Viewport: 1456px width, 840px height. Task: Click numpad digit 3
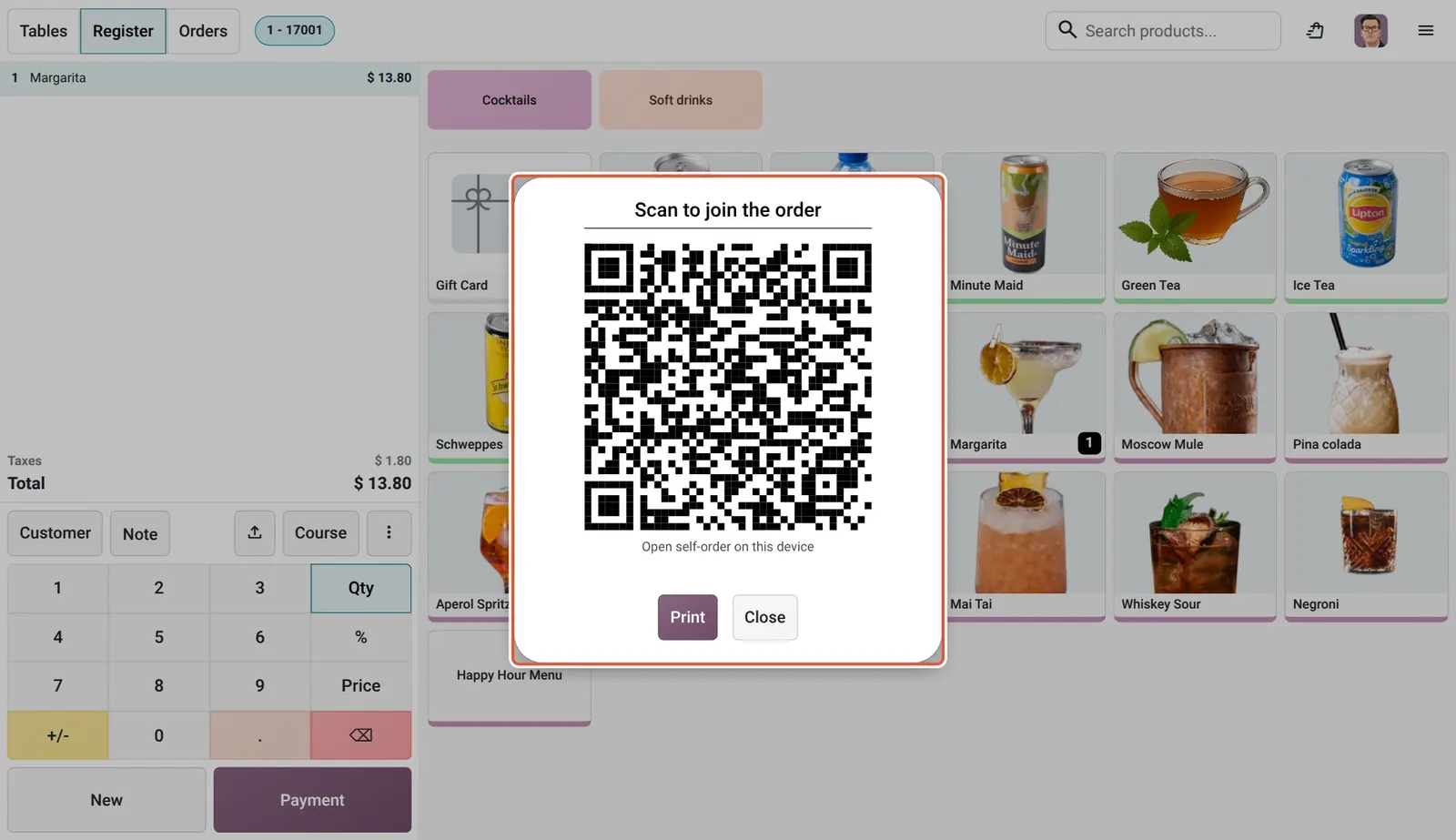260,588
